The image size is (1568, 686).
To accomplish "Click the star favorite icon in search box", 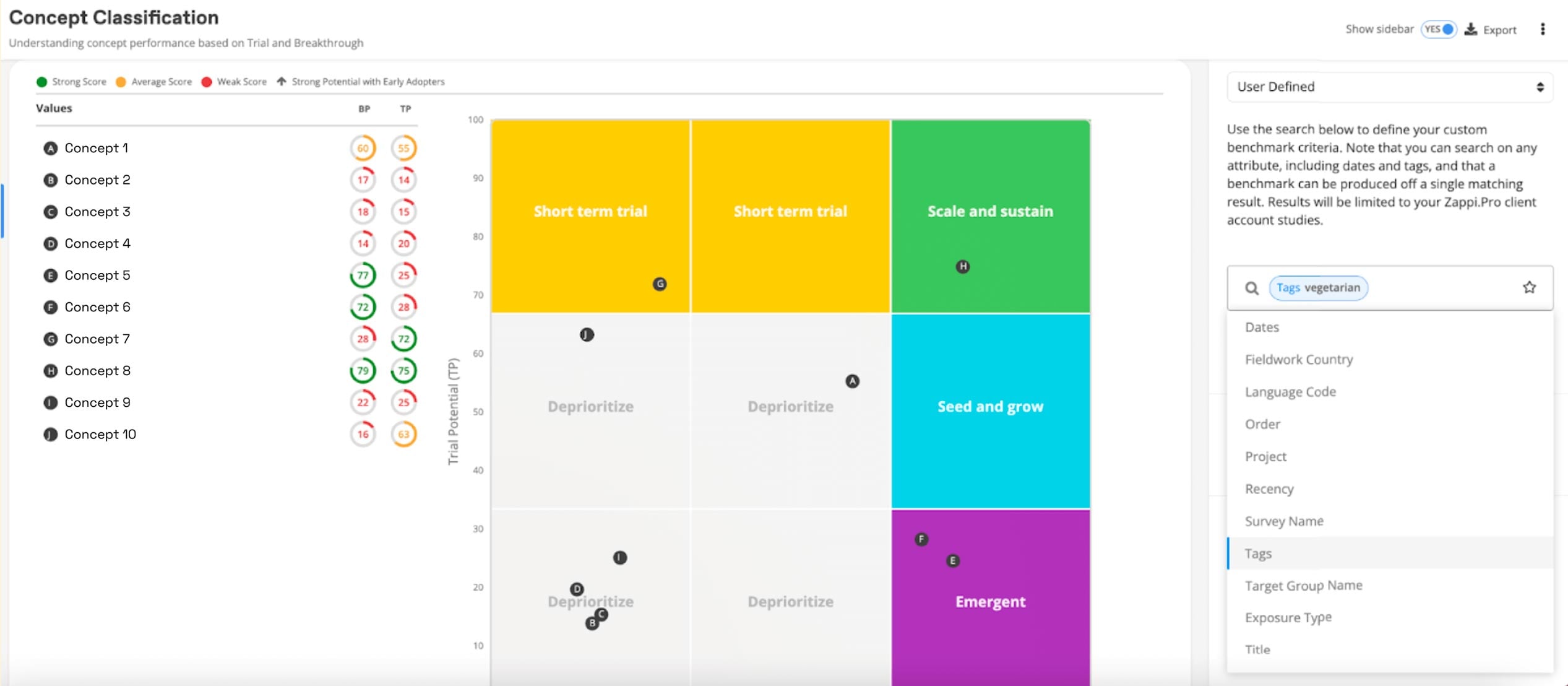I will point(1529,287).
